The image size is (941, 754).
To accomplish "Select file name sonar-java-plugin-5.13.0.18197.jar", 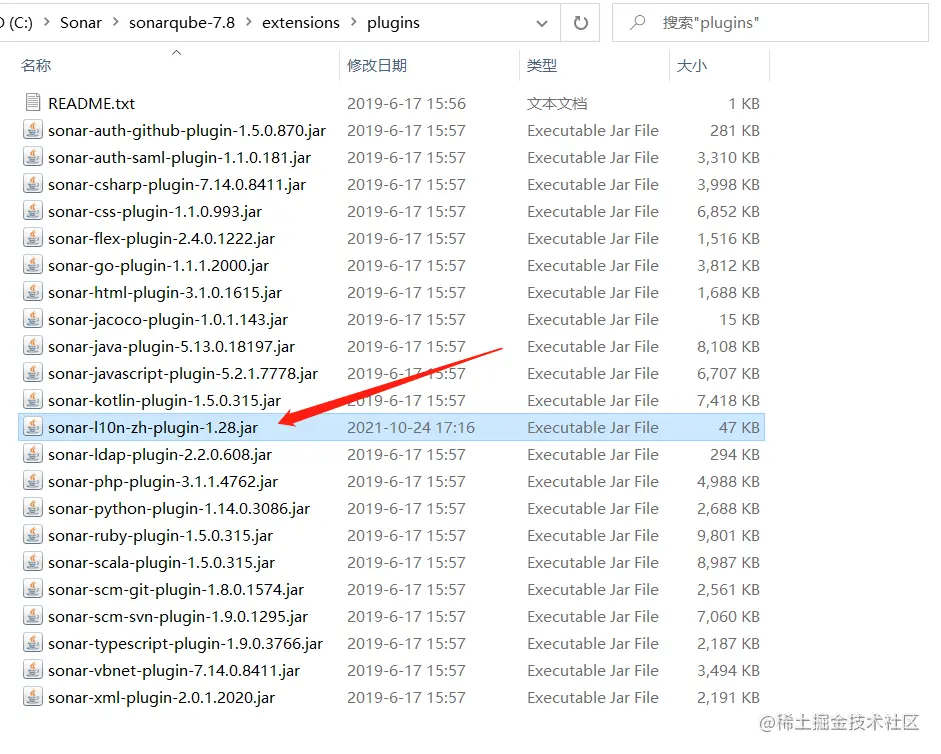I will pos(172,346).
